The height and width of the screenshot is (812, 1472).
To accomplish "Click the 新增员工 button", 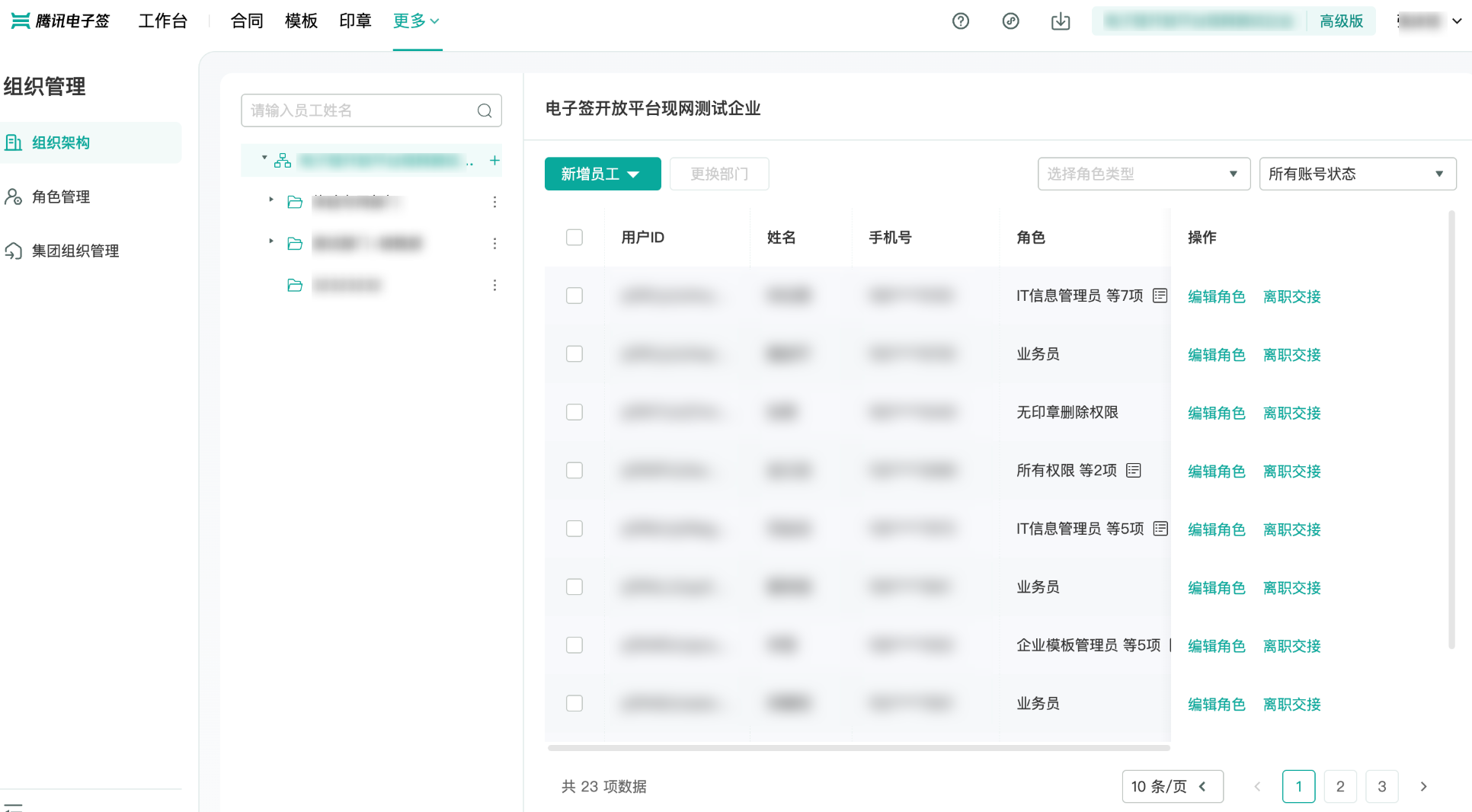I will (x=602, y=174).
